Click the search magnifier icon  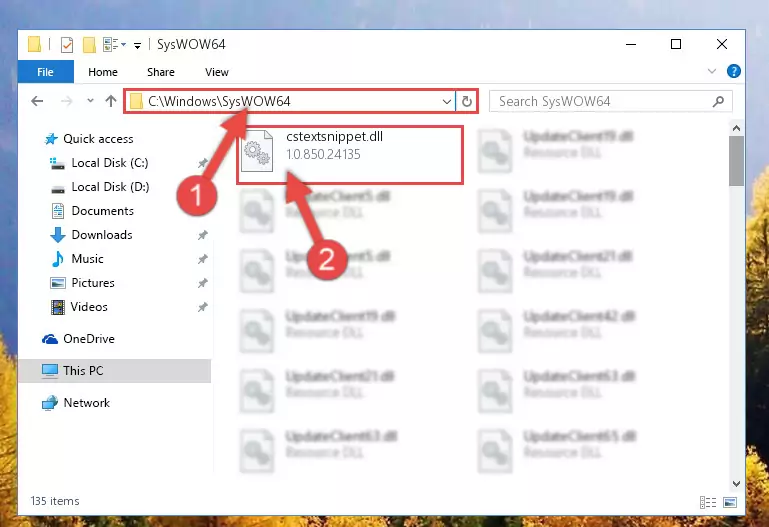tap(718, 101)
